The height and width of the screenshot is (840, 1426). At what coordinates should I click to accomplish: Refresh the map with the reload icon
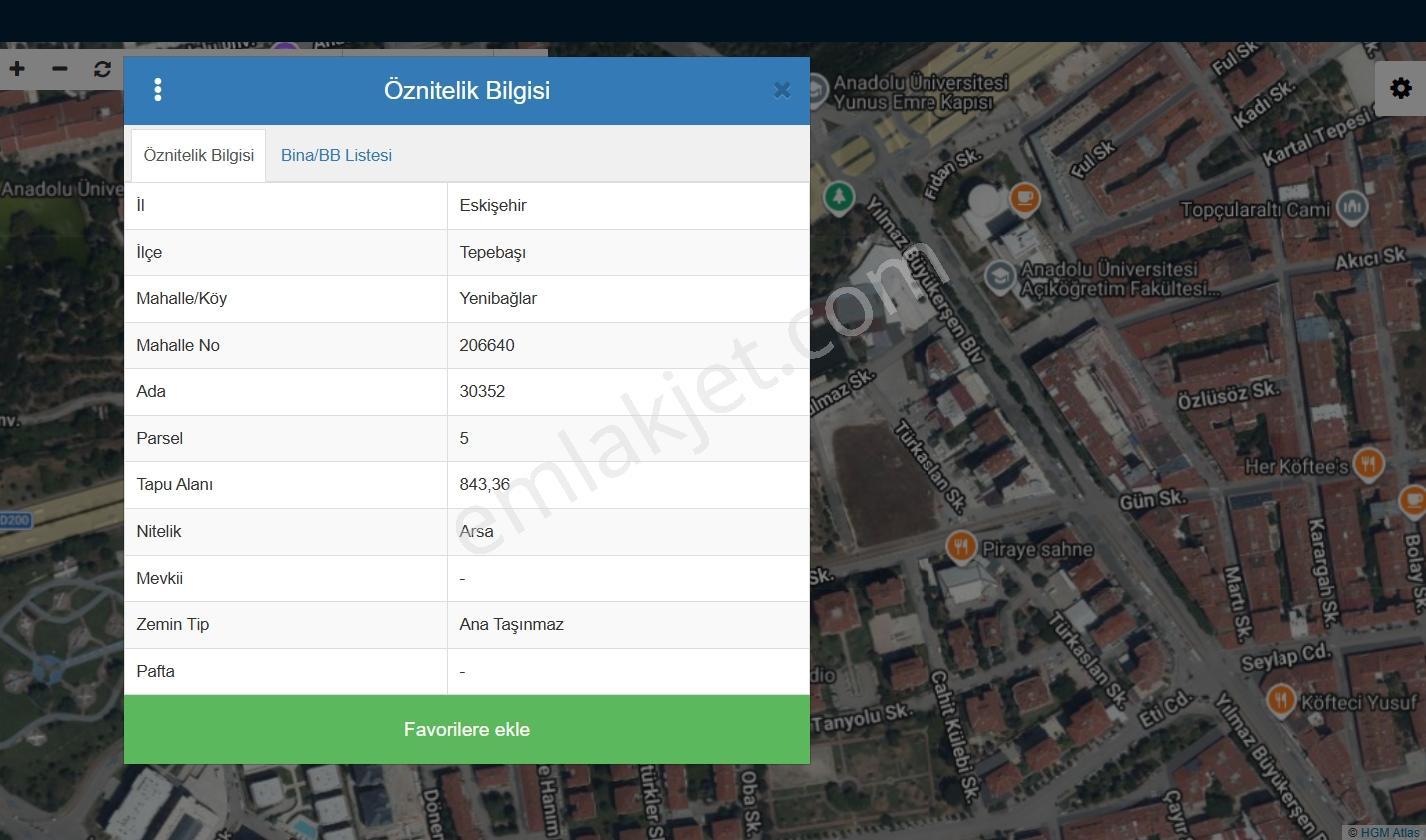point(102,69)
